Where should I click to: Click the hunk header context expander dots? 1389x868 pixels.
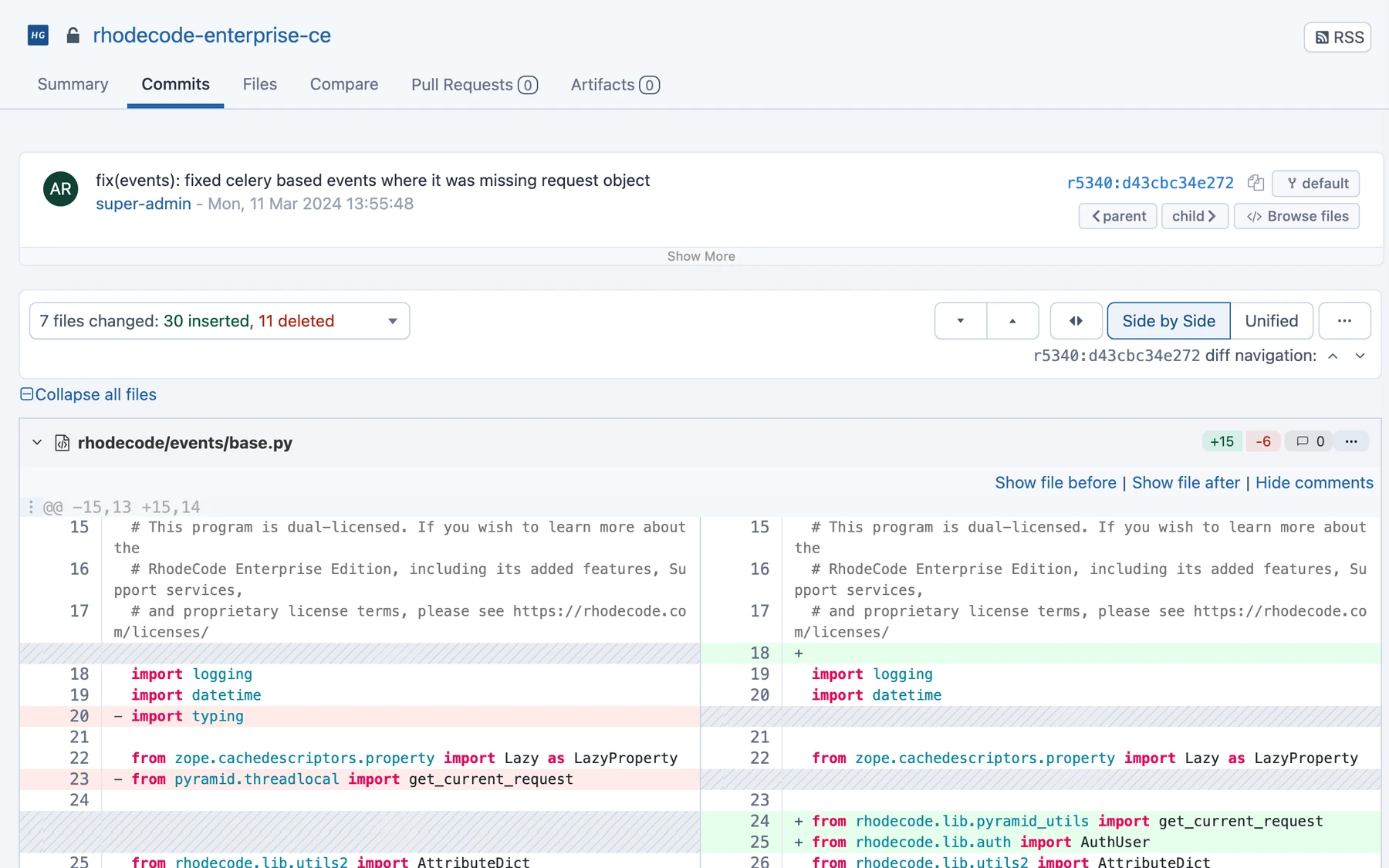31,507
